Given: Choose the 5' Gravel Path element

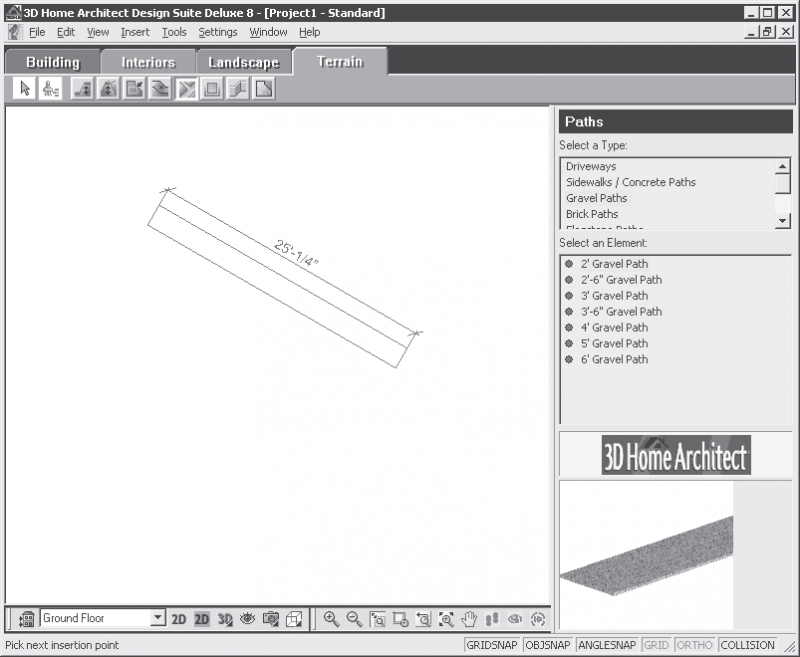Looking at the screenshot, I should click(x=606, y=343).
